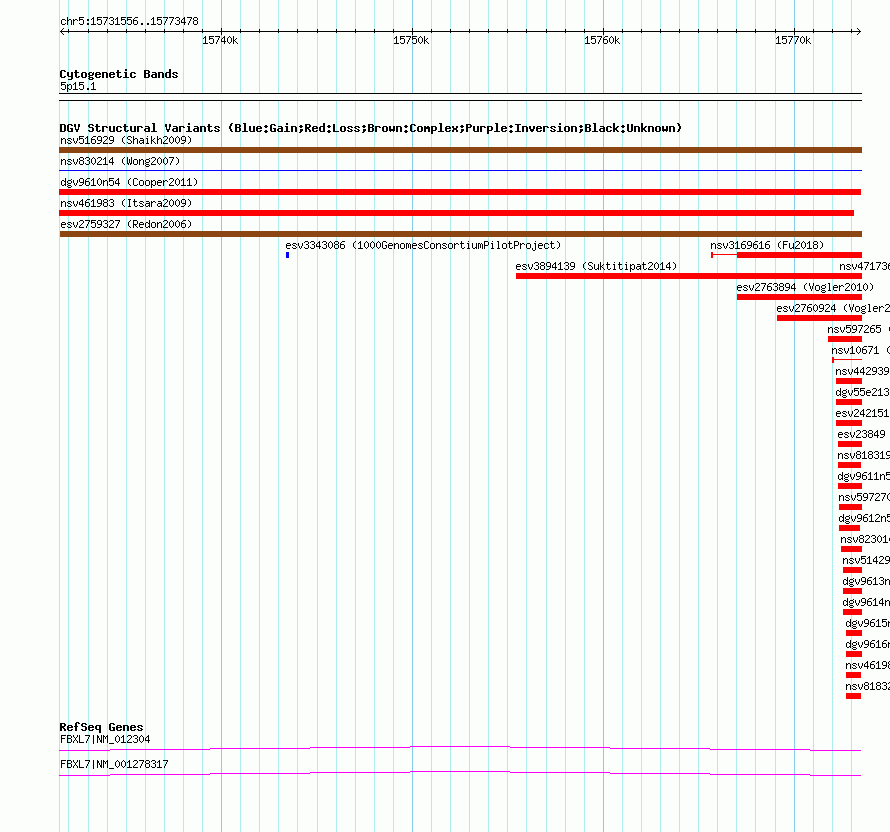
Task: Open variant nsv516929 (Shaikh2009) label
Action: 126,140
